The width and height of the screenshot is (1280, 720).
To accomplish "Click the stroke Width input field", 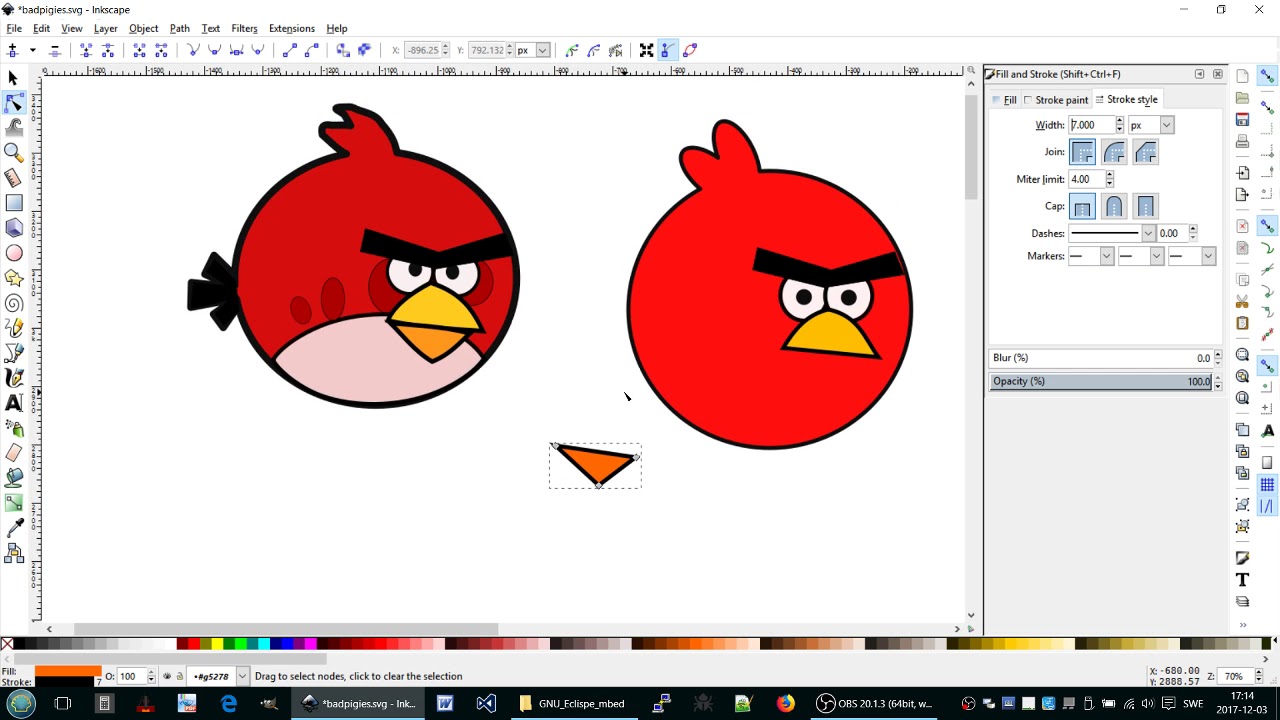I will [x=1091, y=125].
